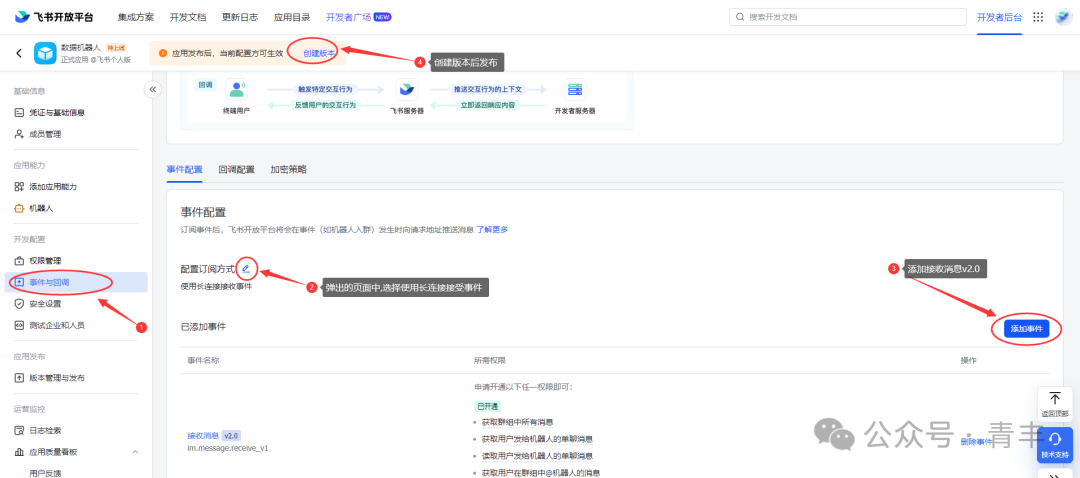Click 读取用户发给机器人的单聊消息 permission

pyautogui.click(x=537, y=455)
